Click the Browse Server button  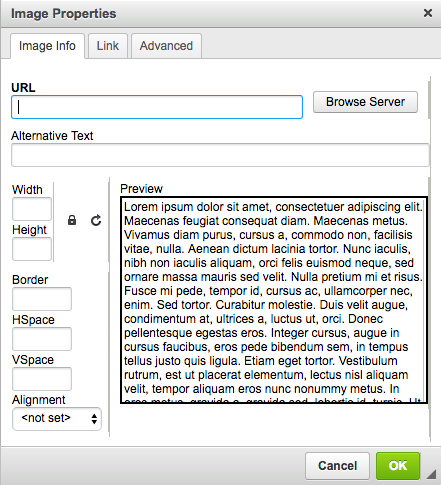point(365,102)
